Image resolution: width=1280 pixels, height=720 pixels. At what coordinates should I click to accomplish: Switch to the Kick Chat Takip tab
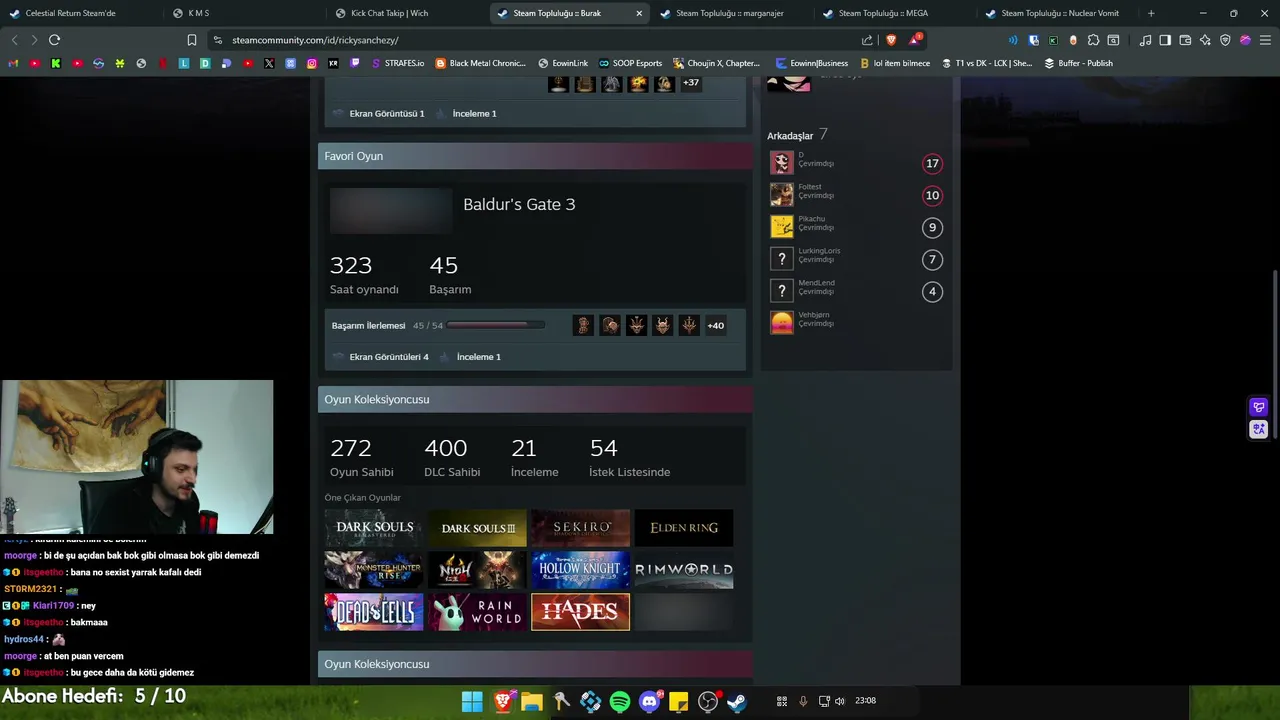point(407,13)
